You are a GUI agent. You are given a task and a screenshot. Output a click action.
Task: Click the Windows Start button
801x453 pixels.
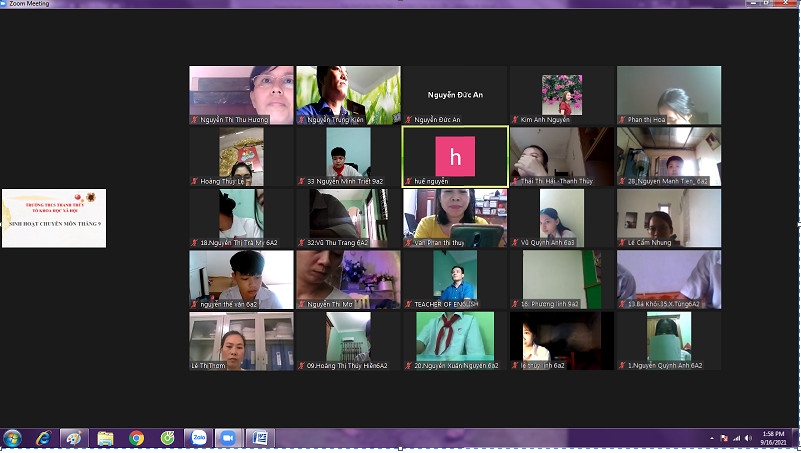pyautogui.click(x=13, y=438)
